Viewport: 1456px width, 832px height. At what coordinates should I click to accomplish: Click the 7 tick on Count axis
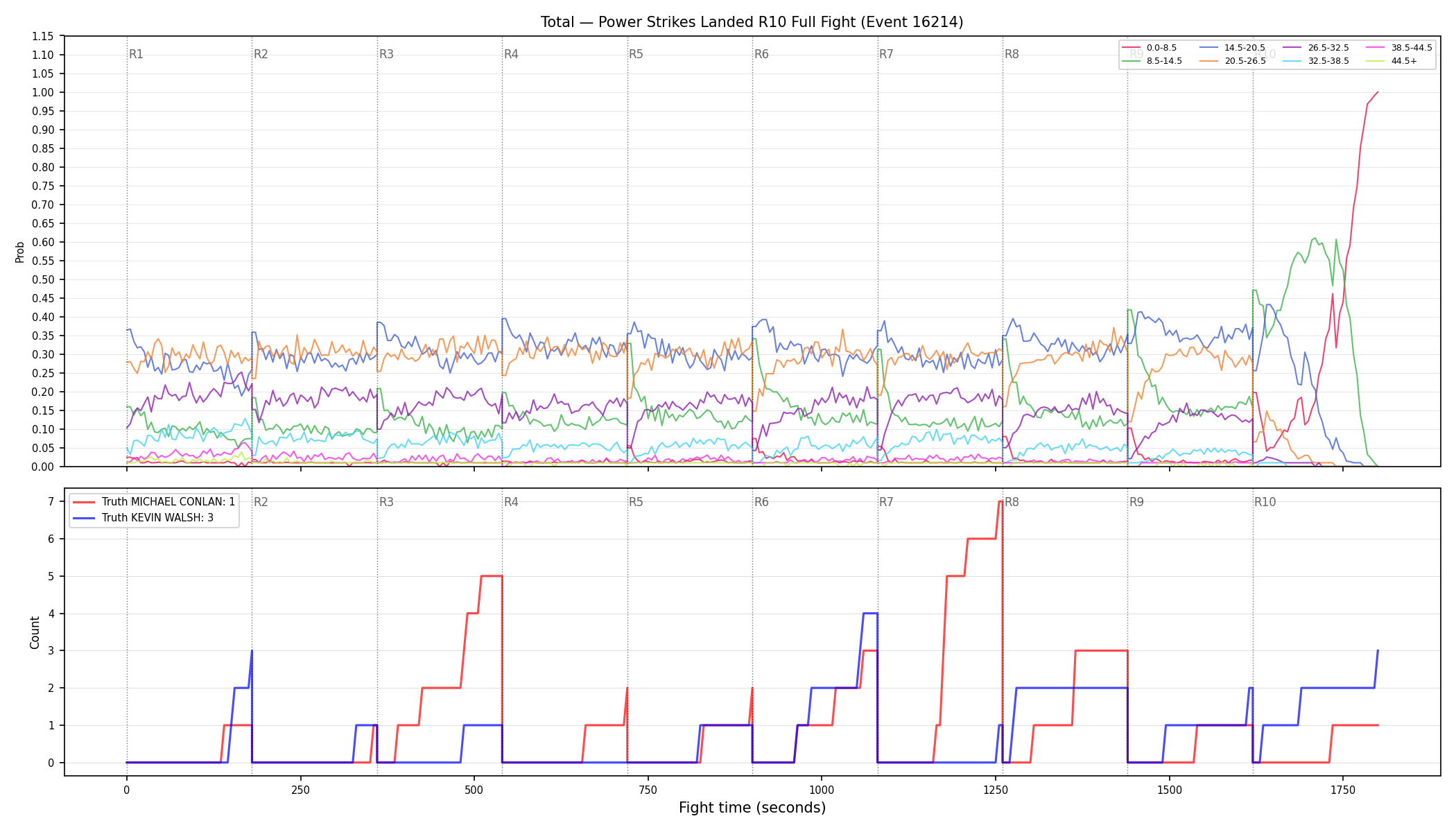51,501
